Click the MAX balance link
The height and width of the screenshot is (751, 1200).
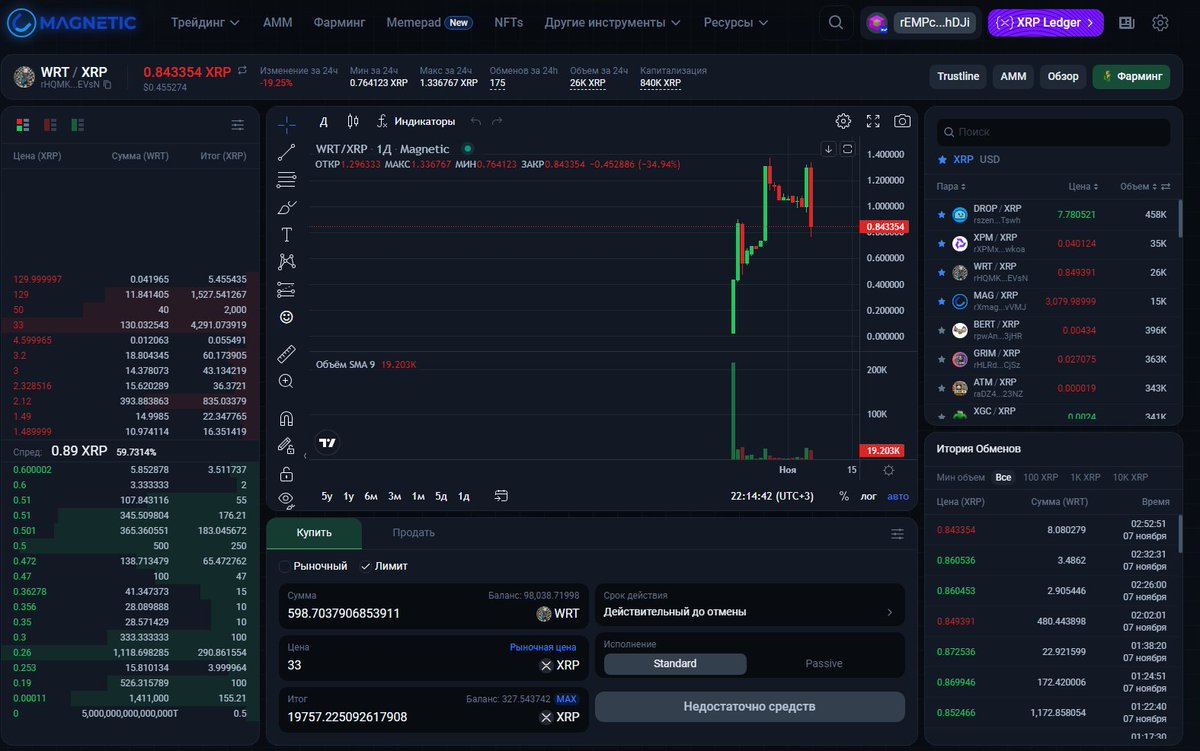[567, 699]
